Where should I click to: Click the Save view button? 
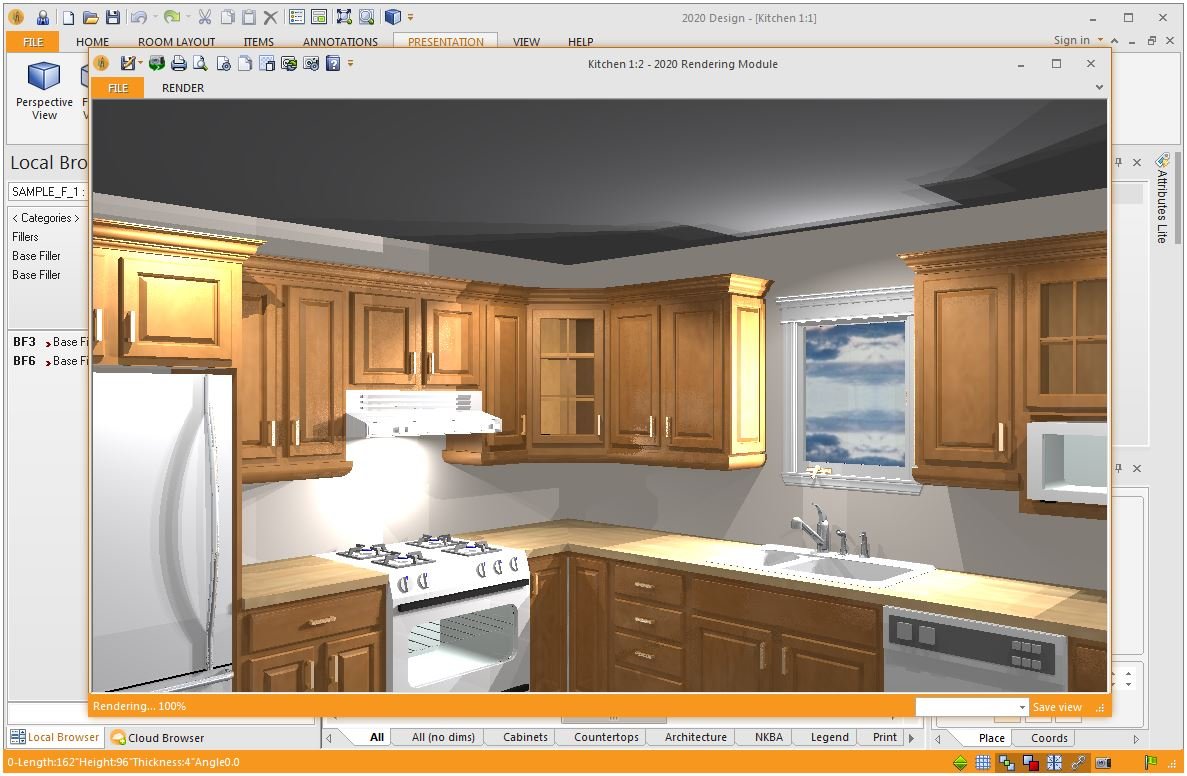1057,707
